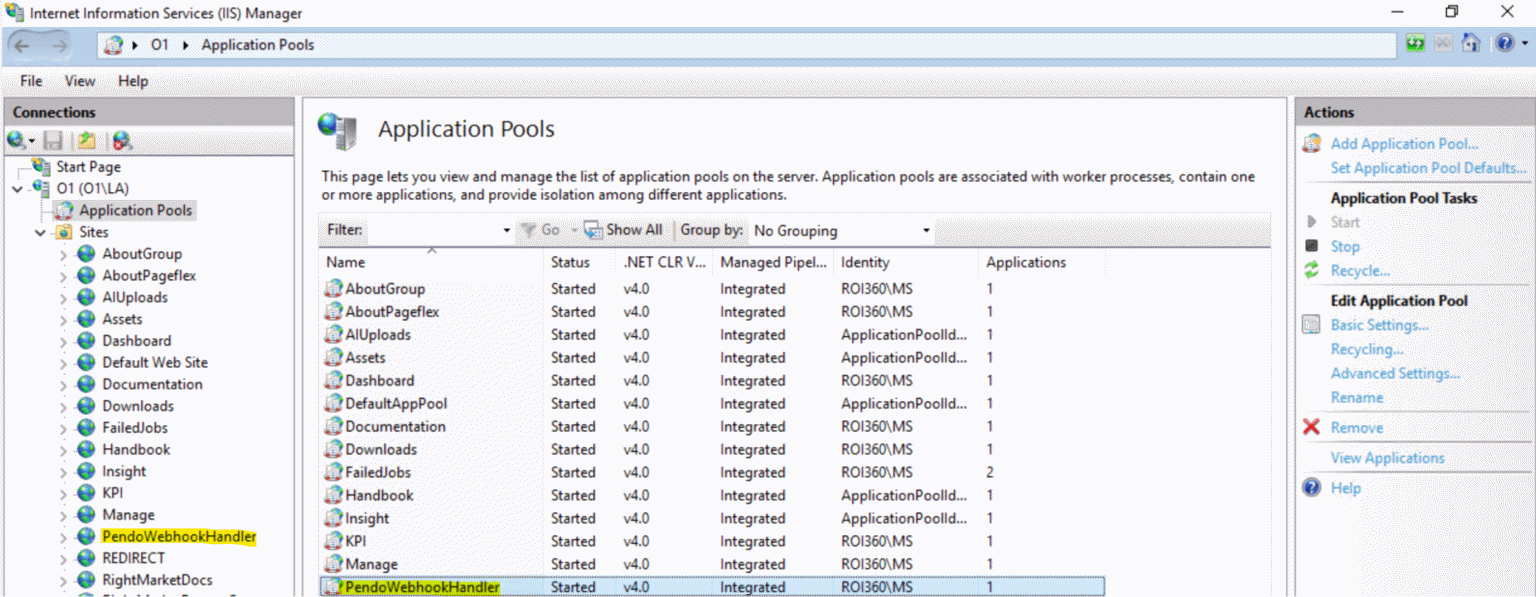Click the Back navigation arrow

pos(23,45)
